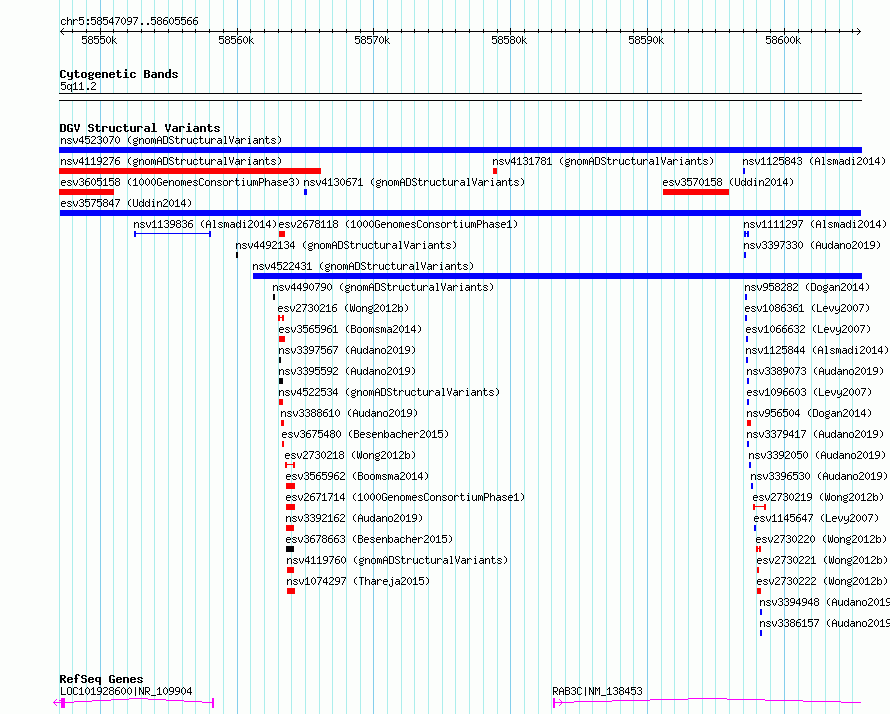
Task: Click nsv3396530 (Audano2019) label
Action: click(820, 476)
